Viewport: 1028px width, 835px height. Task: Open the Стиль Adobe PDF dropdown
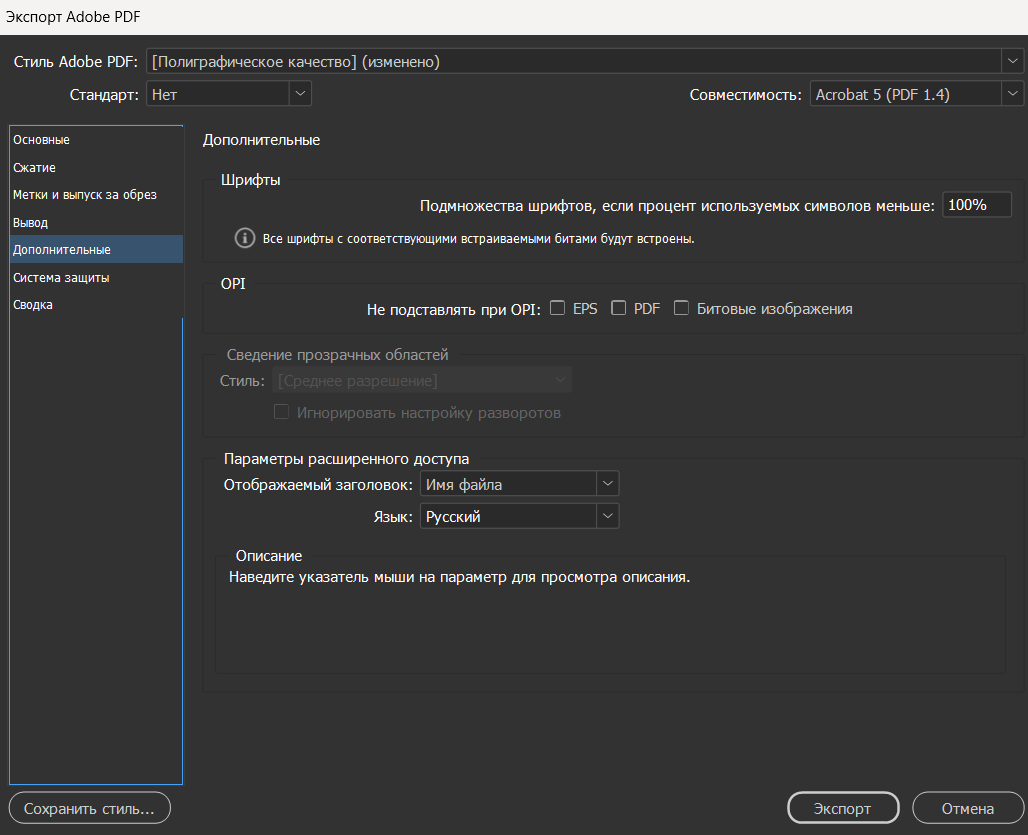[x=584, y=62]
